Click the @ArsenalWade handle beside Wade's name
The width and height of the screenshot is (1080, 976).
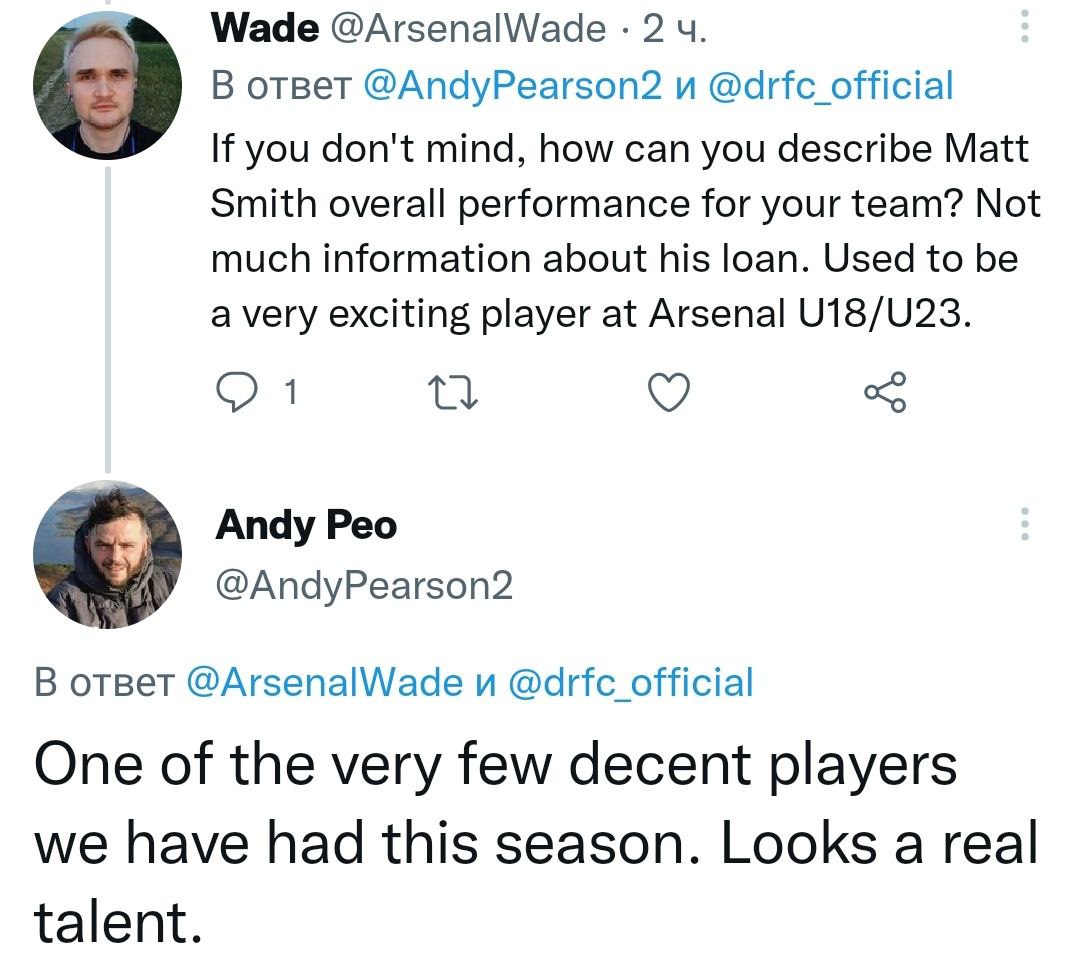[466, 30]
